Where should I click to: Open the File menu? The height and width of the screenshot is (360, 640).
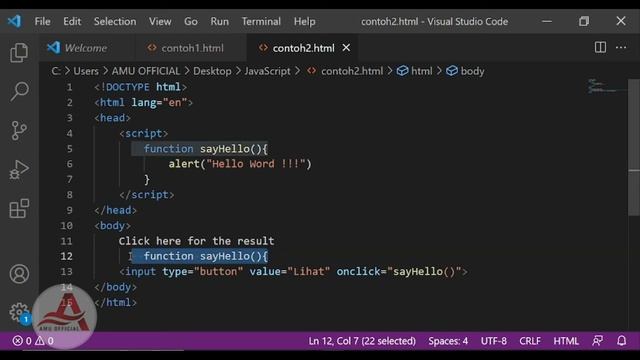[x=42, y=21]
